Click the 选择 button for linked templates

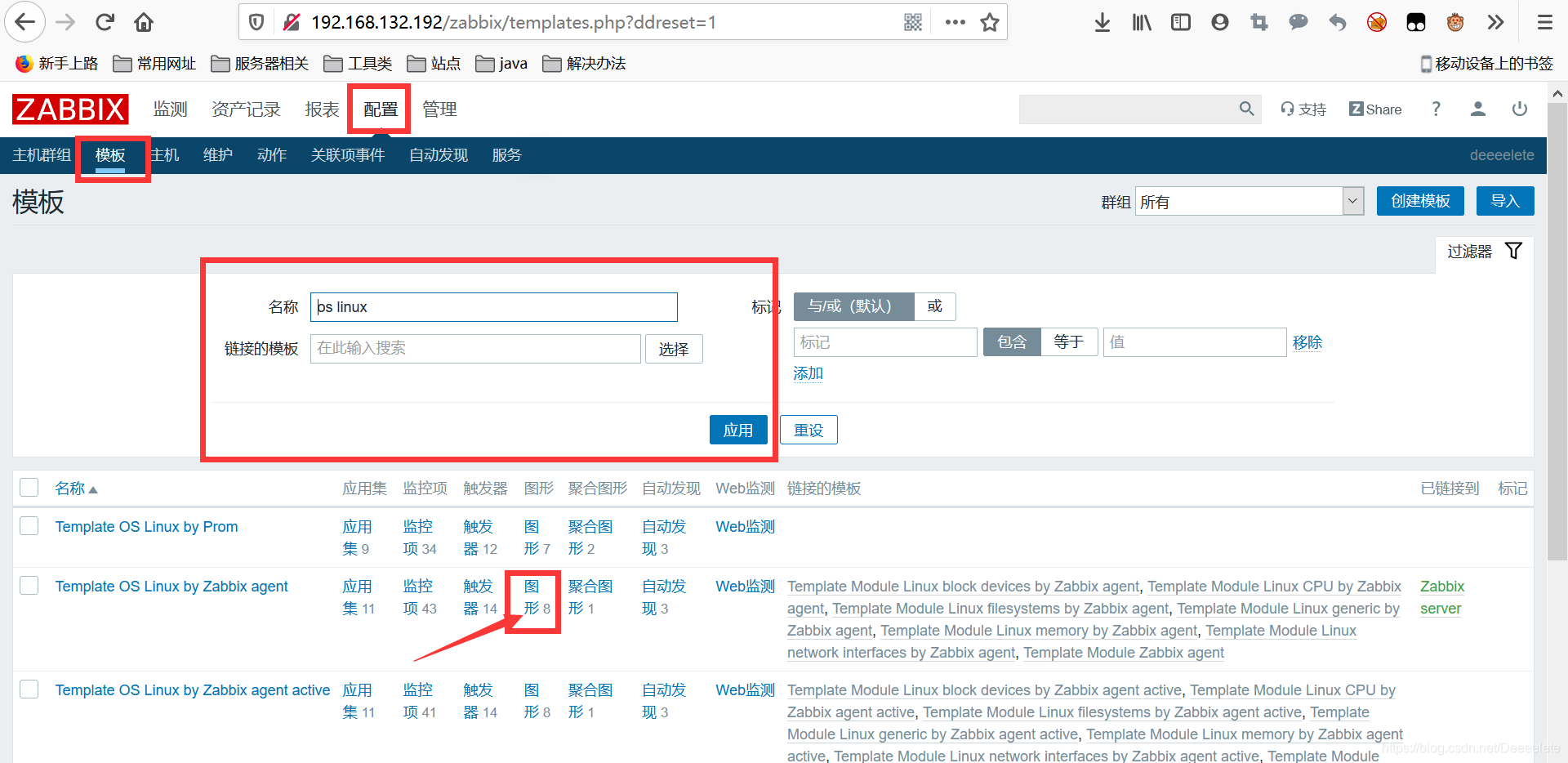(674, 349)
